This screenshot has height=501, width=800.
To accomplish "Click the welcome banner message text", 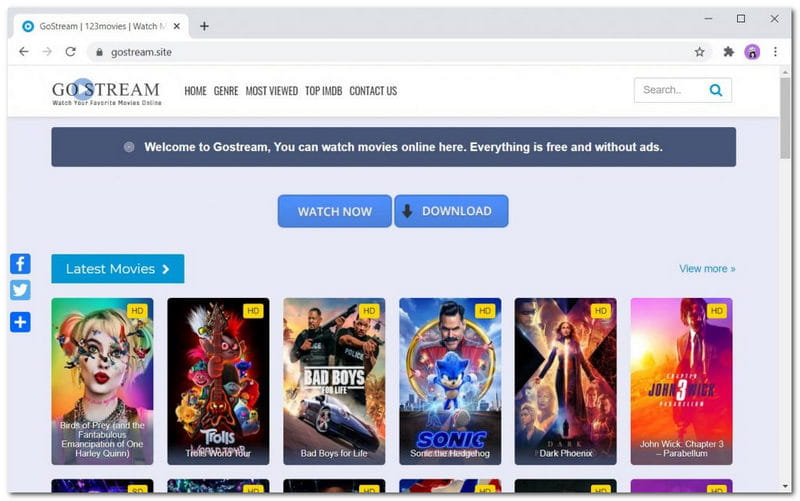I will [x=403, y=147].
